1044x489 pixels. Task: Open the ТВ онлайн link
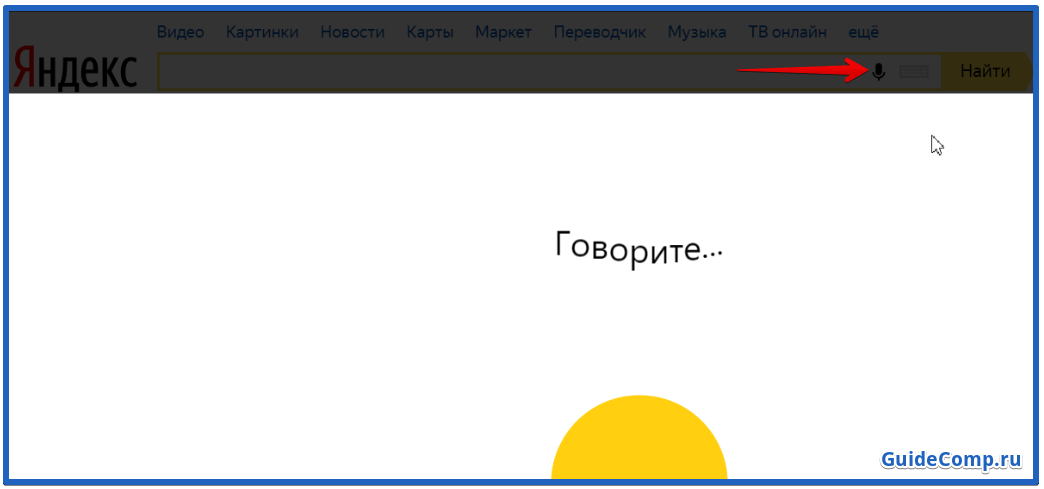click(x=788, y=32)
